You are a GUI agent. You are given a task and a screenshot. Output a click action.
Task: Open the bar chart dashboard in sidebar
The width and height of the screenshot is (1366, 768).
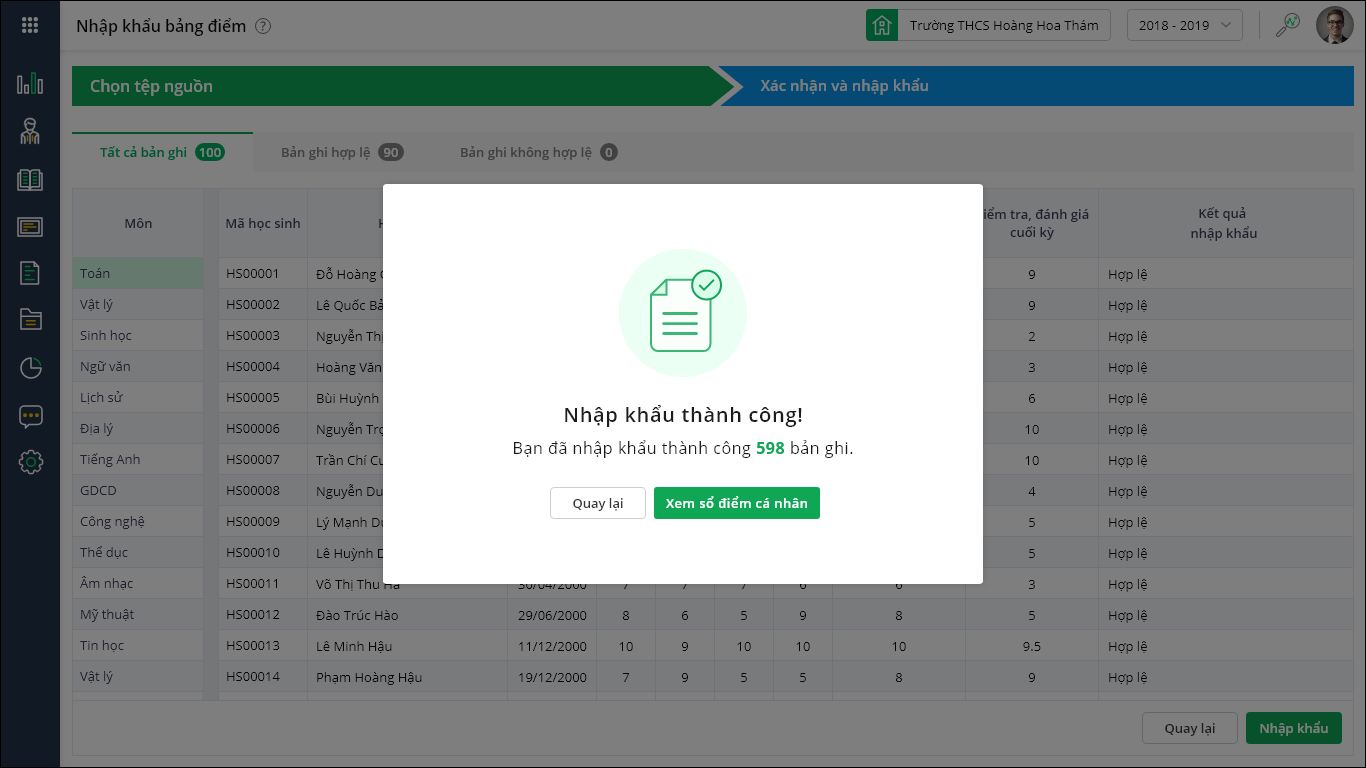[x=30, y=83]
